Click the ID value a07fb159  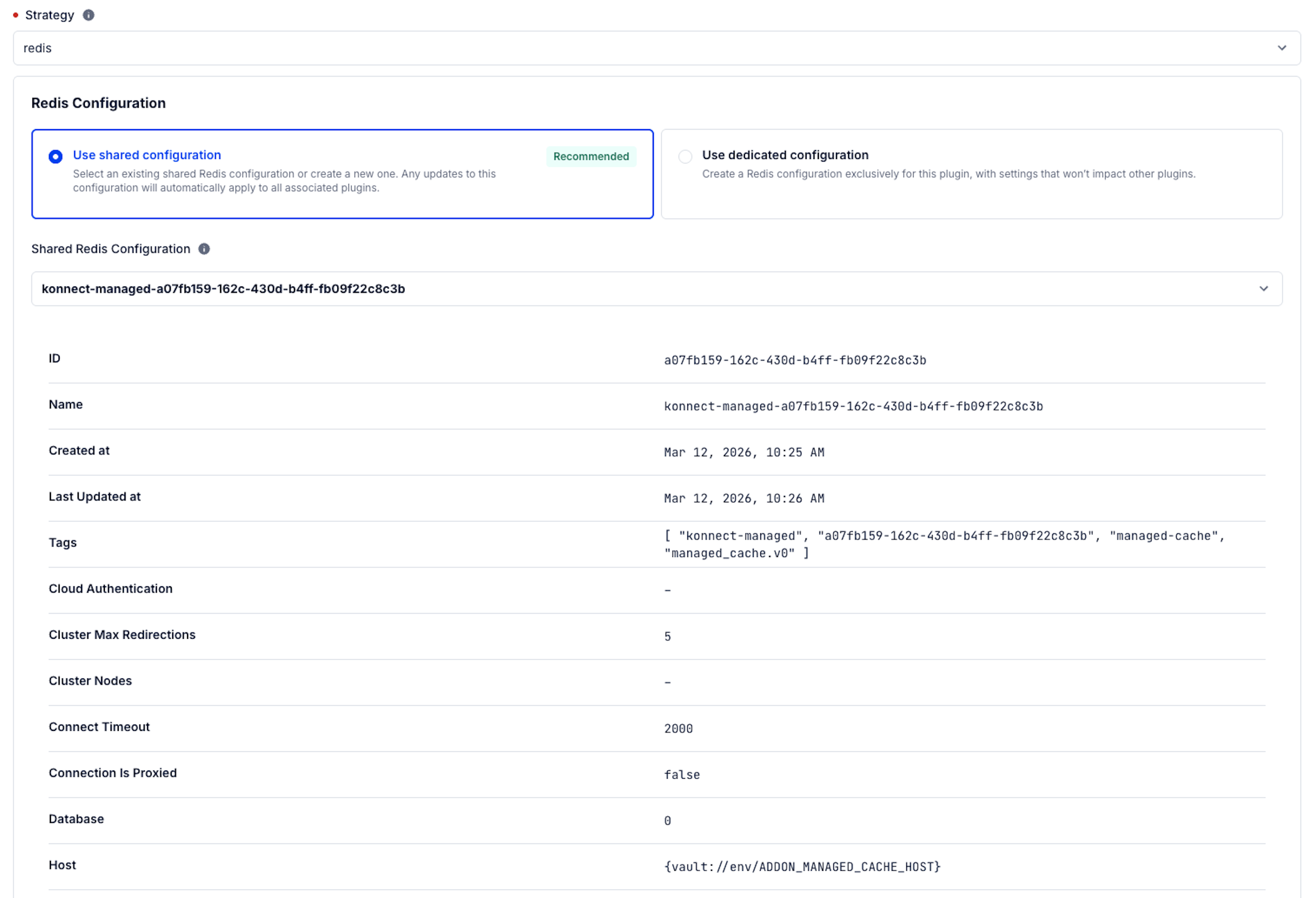pos(794,361)
